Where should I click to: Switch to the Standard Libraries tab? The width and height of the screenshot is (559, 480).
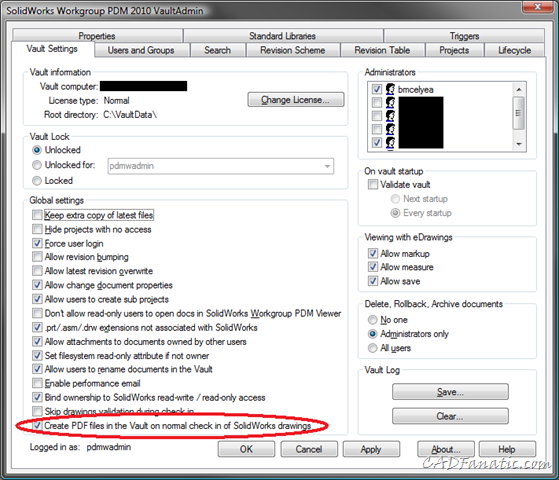point(282,36)
